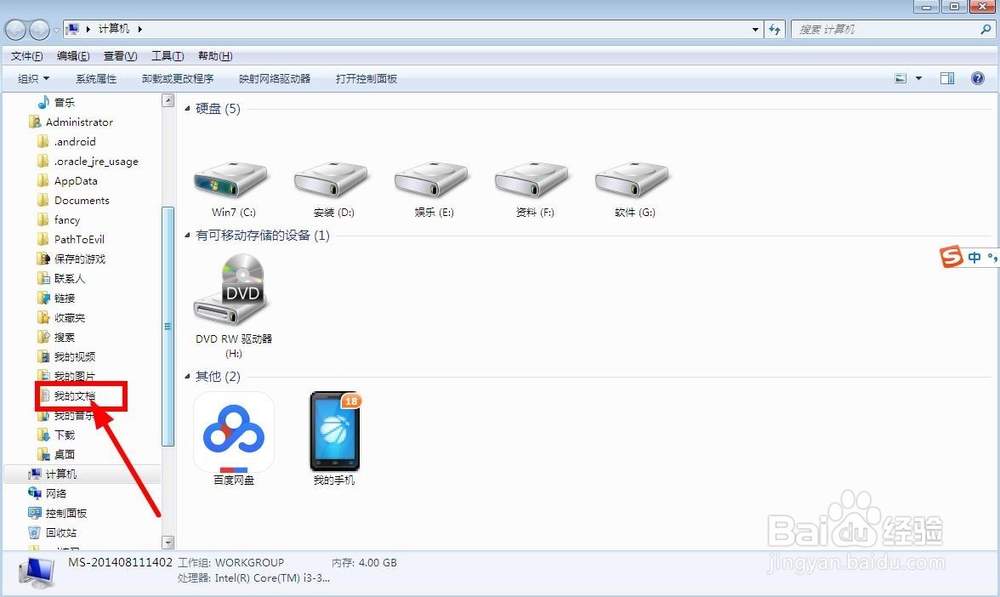The width and height of the screenshot is (1000, 597).
Task: Open the 查看 menu
Action: tap(119, 55)
